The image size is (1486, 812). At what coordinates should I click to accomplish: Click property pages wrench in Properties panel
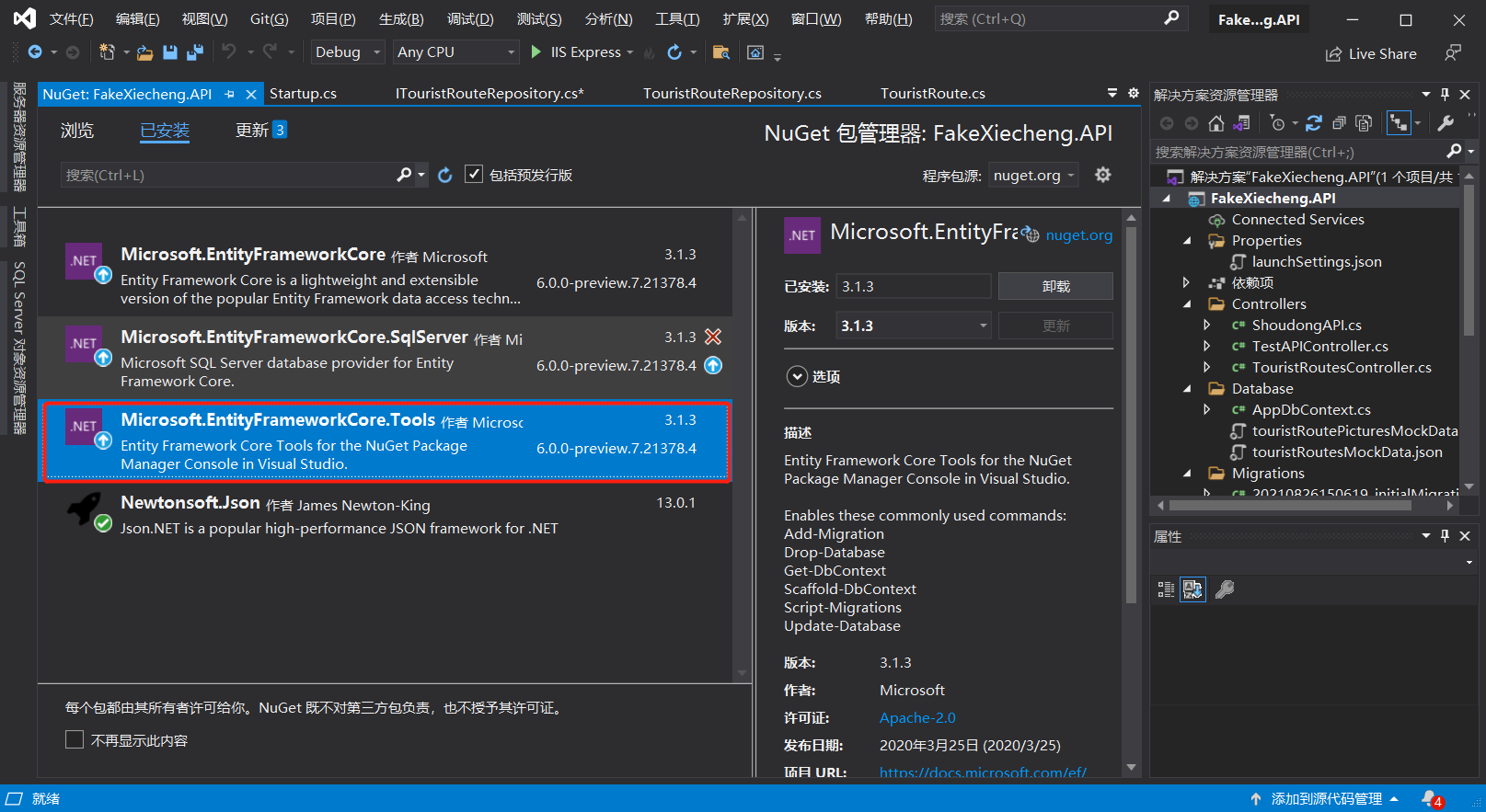point(1225,589)
